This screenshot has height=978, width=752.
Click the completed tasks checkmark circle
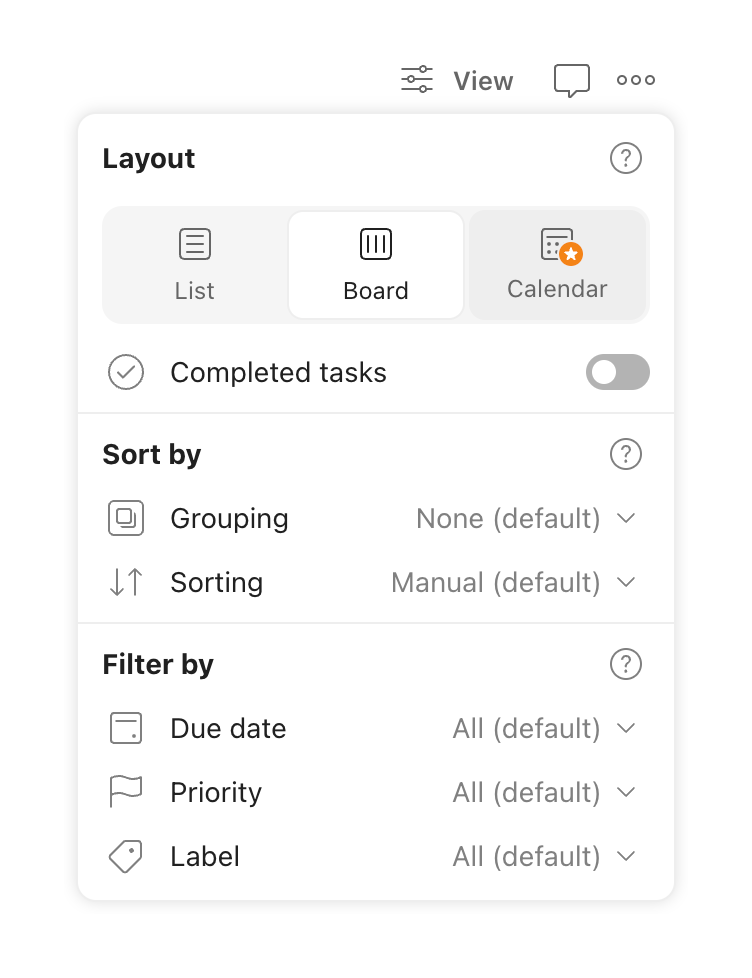[x=125, y=372]
